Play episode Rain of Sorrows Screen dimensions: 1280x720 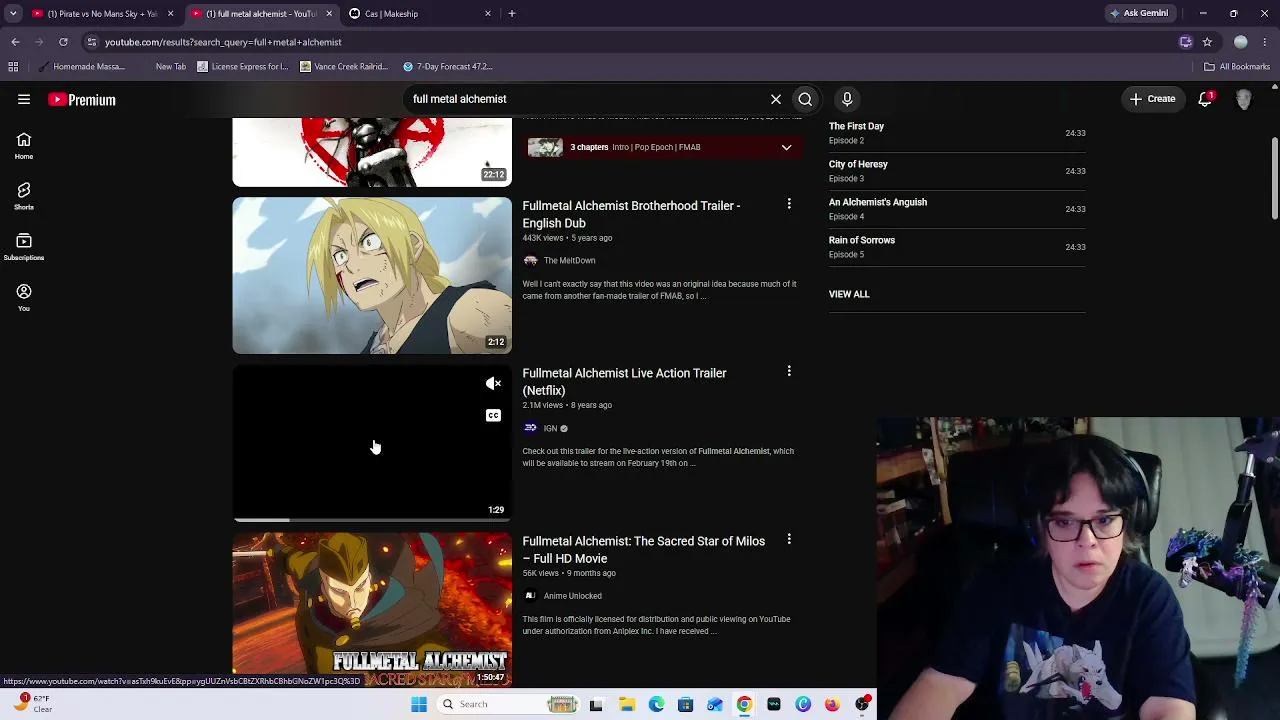[957, 247]
